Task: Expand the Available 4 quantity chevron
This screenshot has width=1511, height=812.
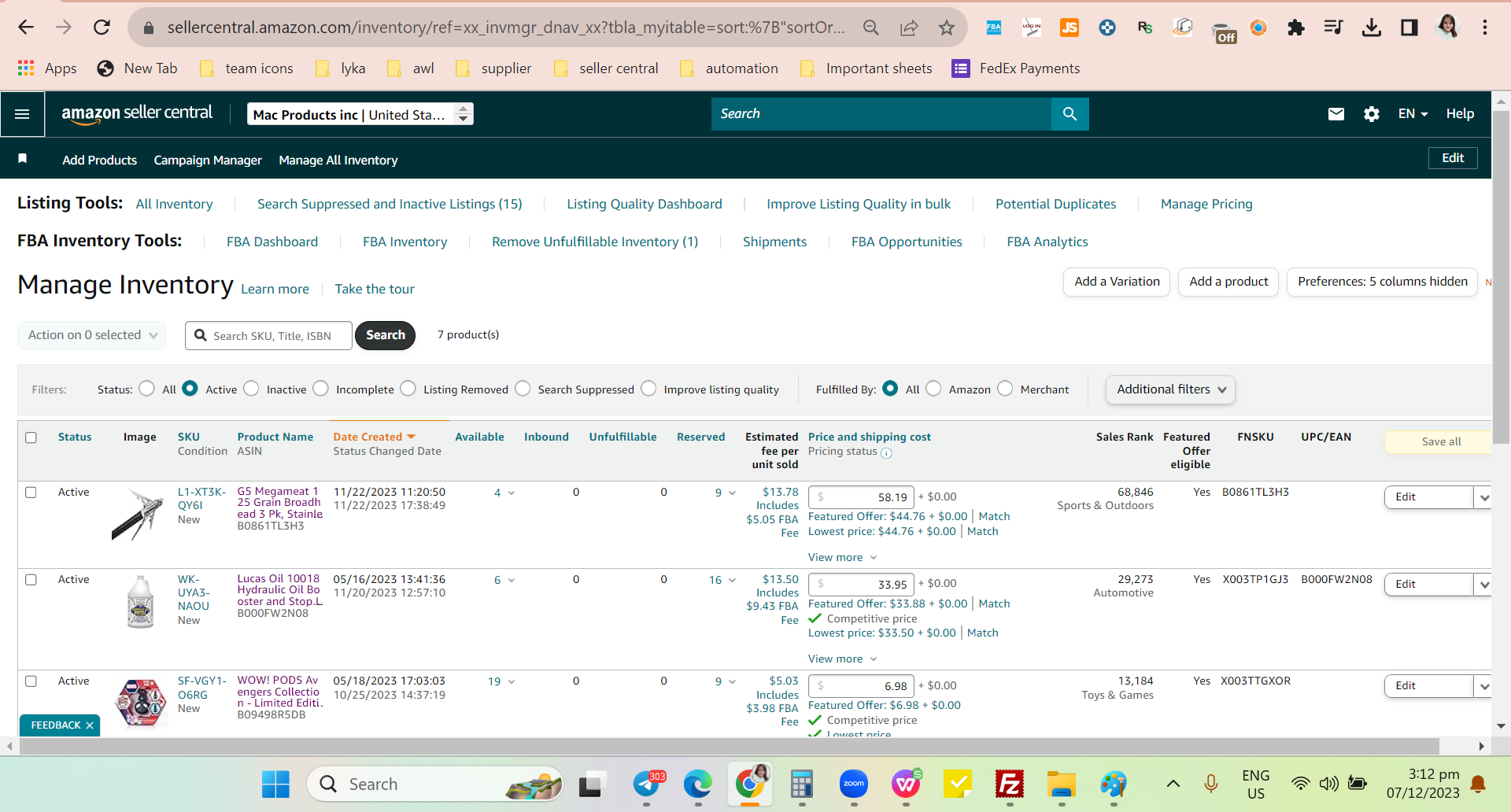Action: 511,493
